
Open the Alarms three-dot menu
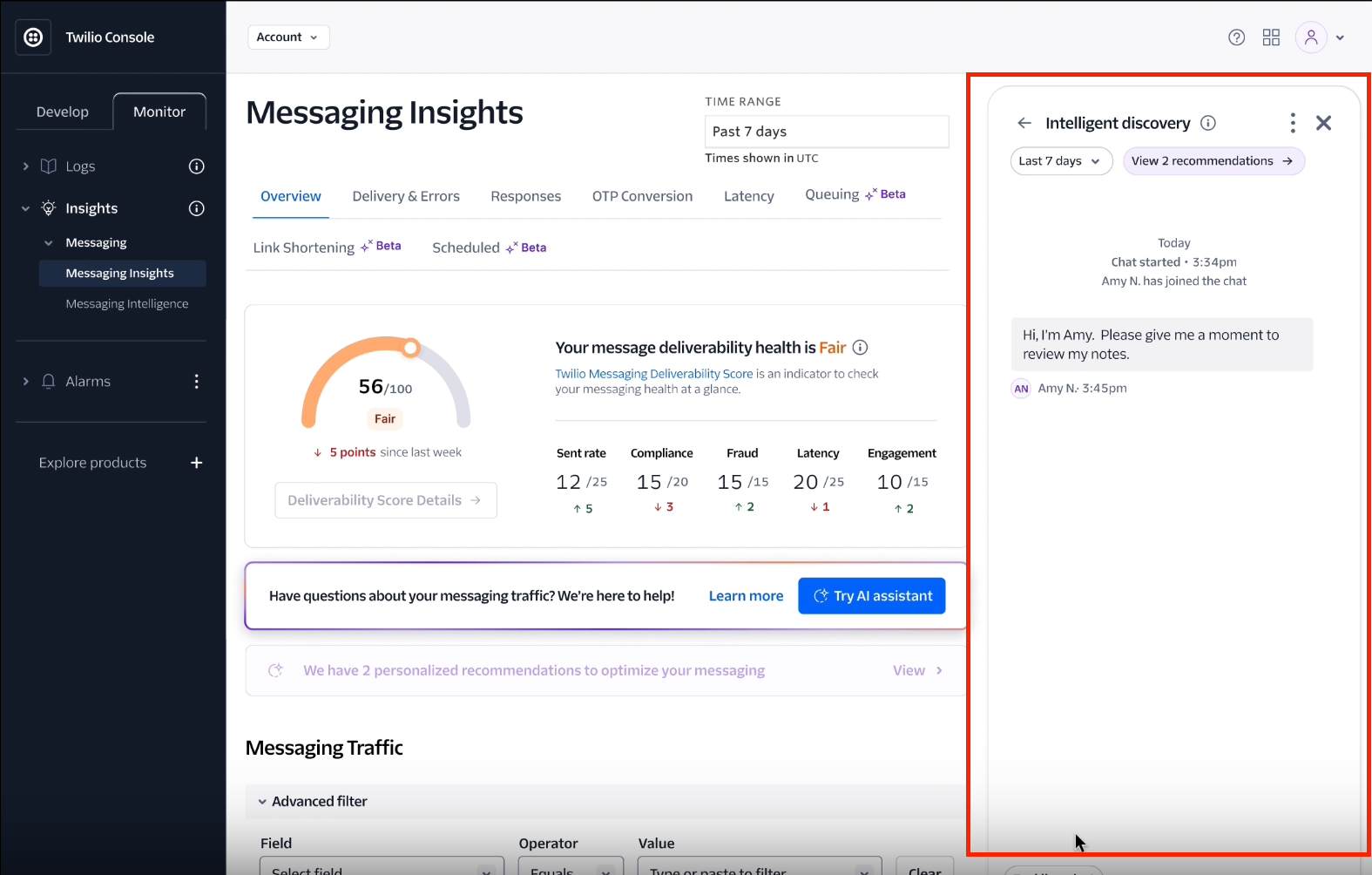(x=197, y=381)
